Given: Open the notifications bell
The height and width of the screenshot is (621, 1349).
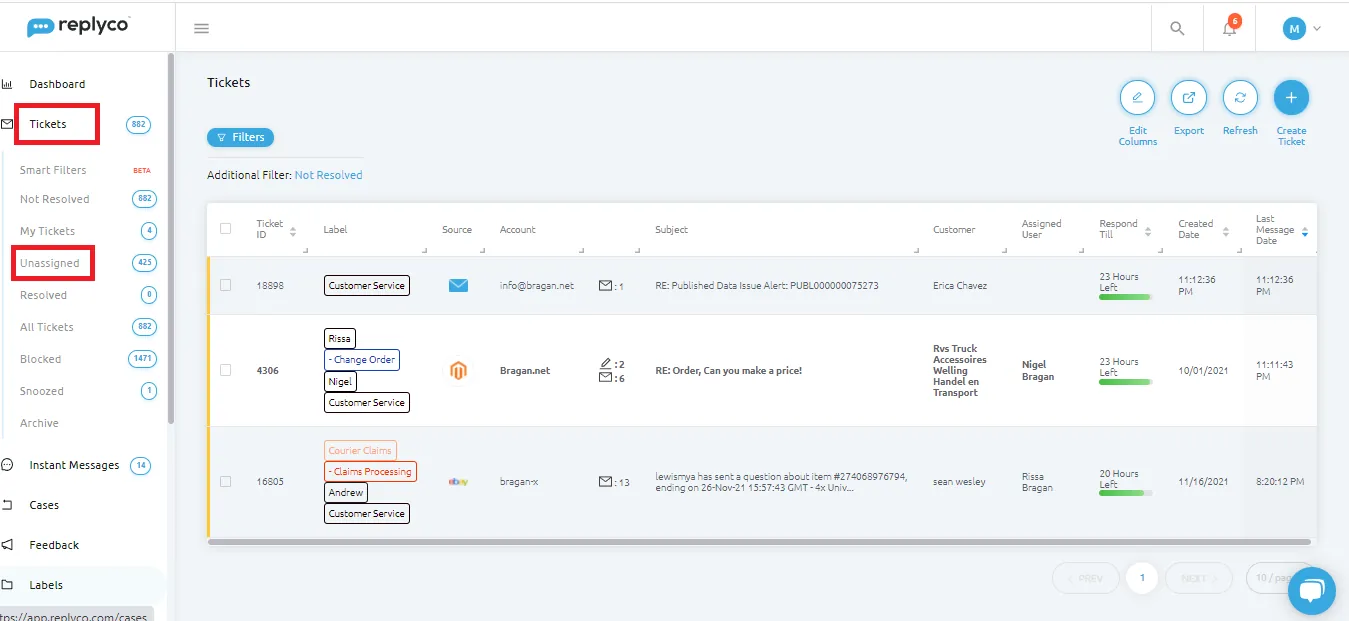Looking at the screenshot, I should click(1230, 27).
